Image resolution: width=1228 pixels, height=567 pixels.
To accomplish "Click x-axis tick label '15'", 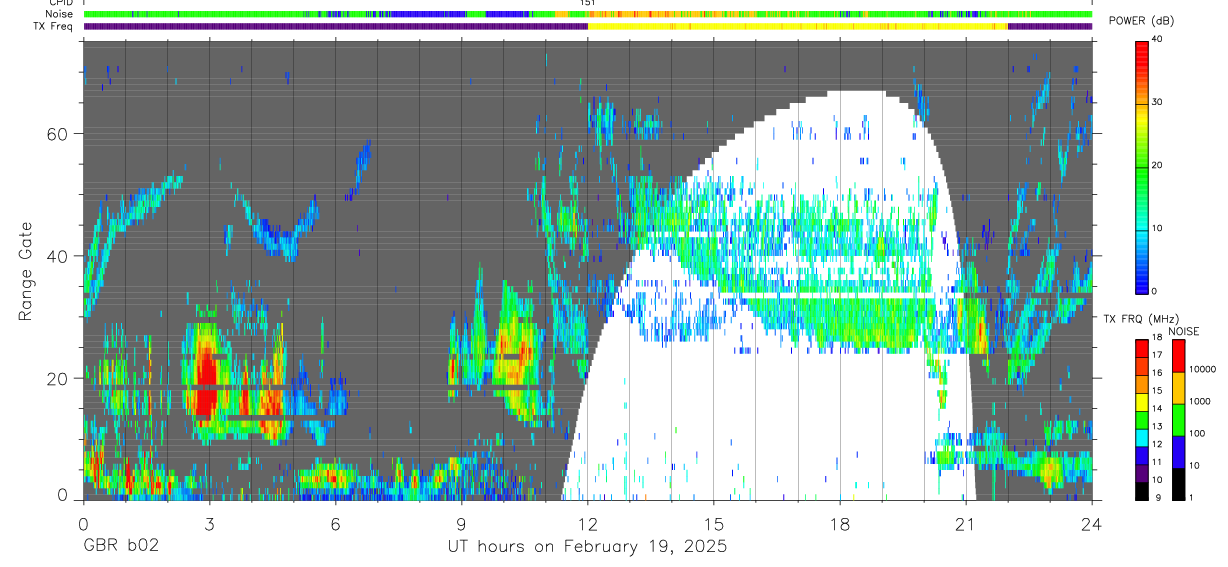I will tap(714, 523).
